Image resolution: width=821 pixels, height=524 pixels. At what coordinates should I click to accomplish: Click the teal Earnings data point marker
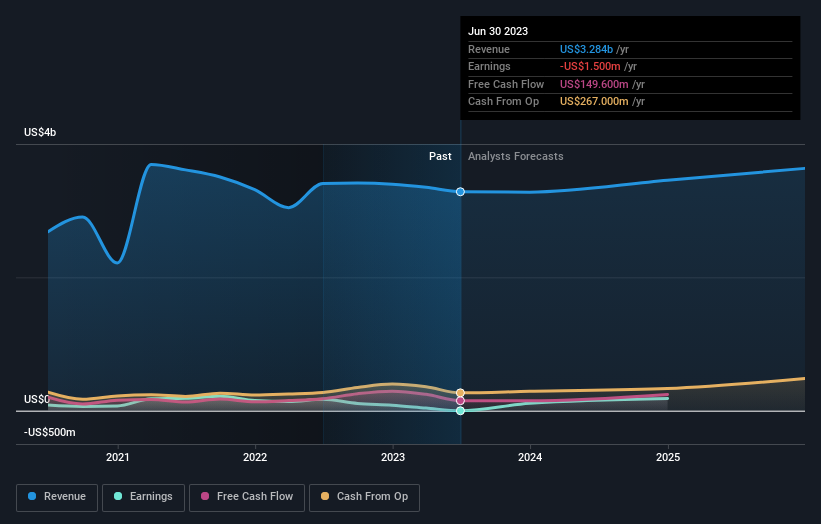click(460, 411)
